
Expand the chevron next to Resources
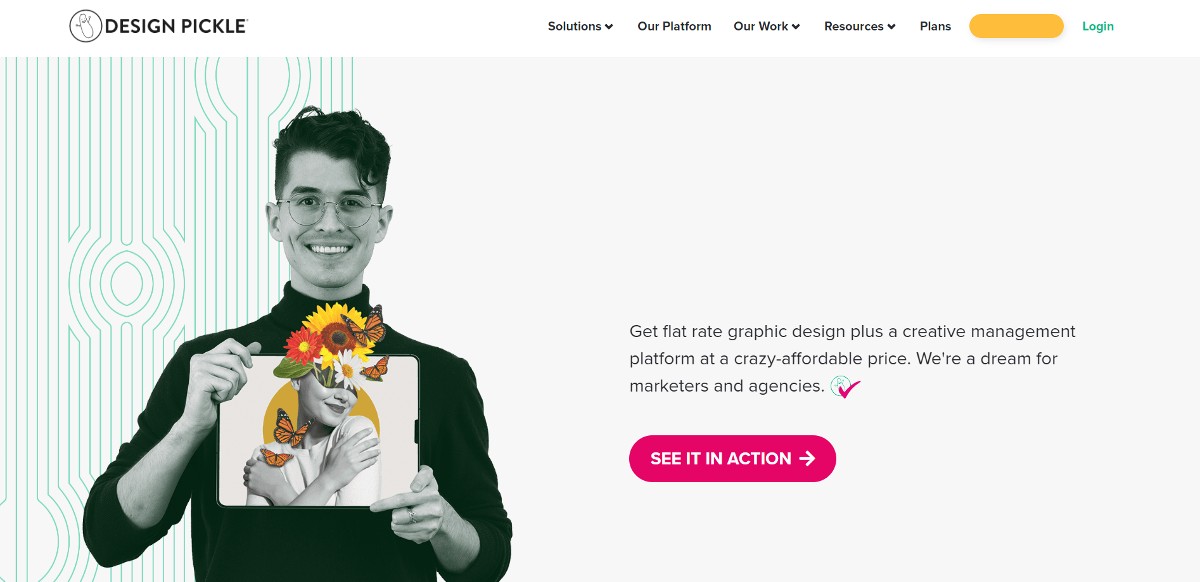891,27
